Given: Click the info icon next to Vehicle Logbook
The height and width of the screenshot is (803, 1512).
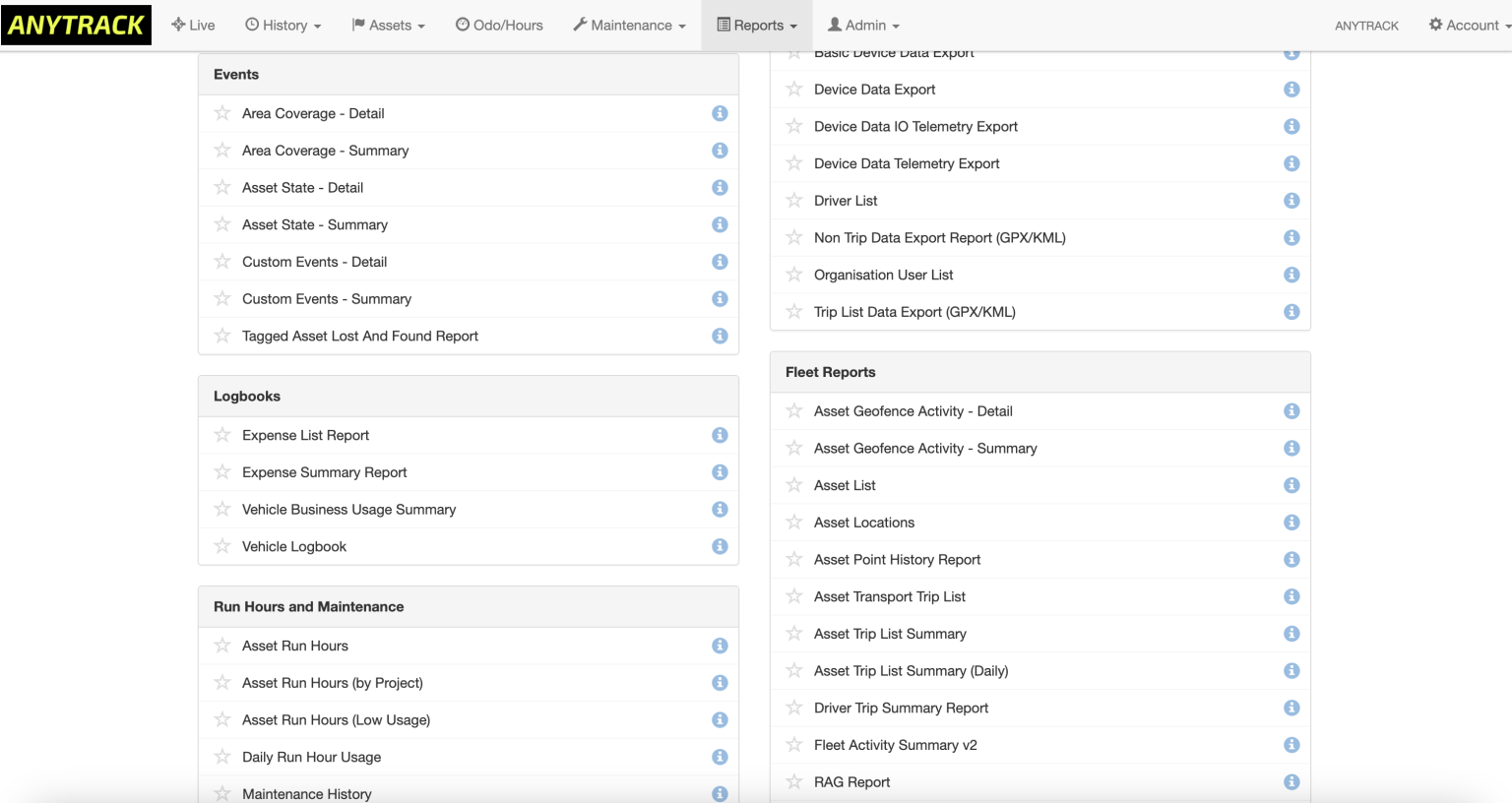Looking at the screenshot, I should [720, 546].
